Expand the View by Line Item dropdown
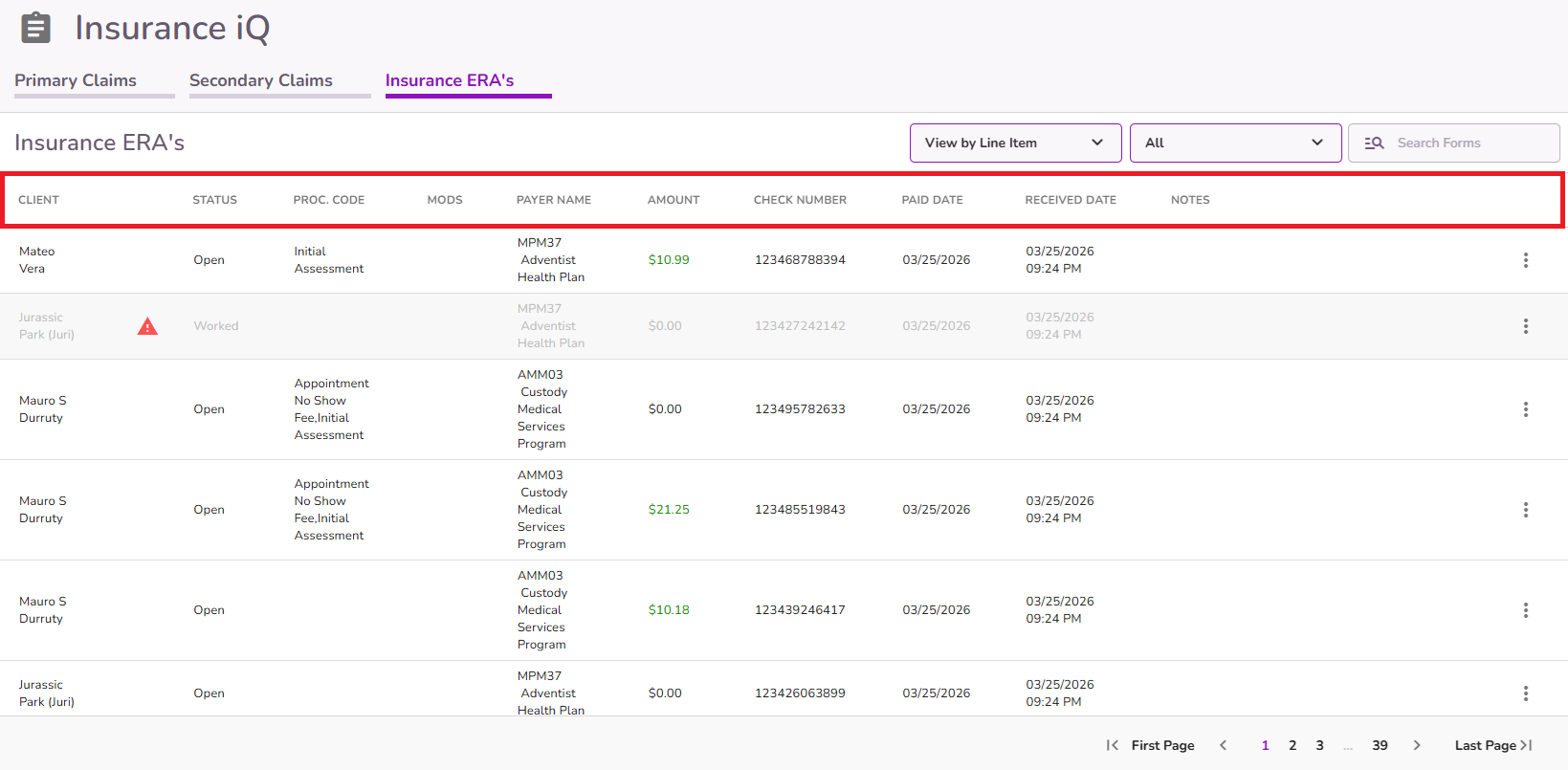1568x770 pixels. point(1015,143)
